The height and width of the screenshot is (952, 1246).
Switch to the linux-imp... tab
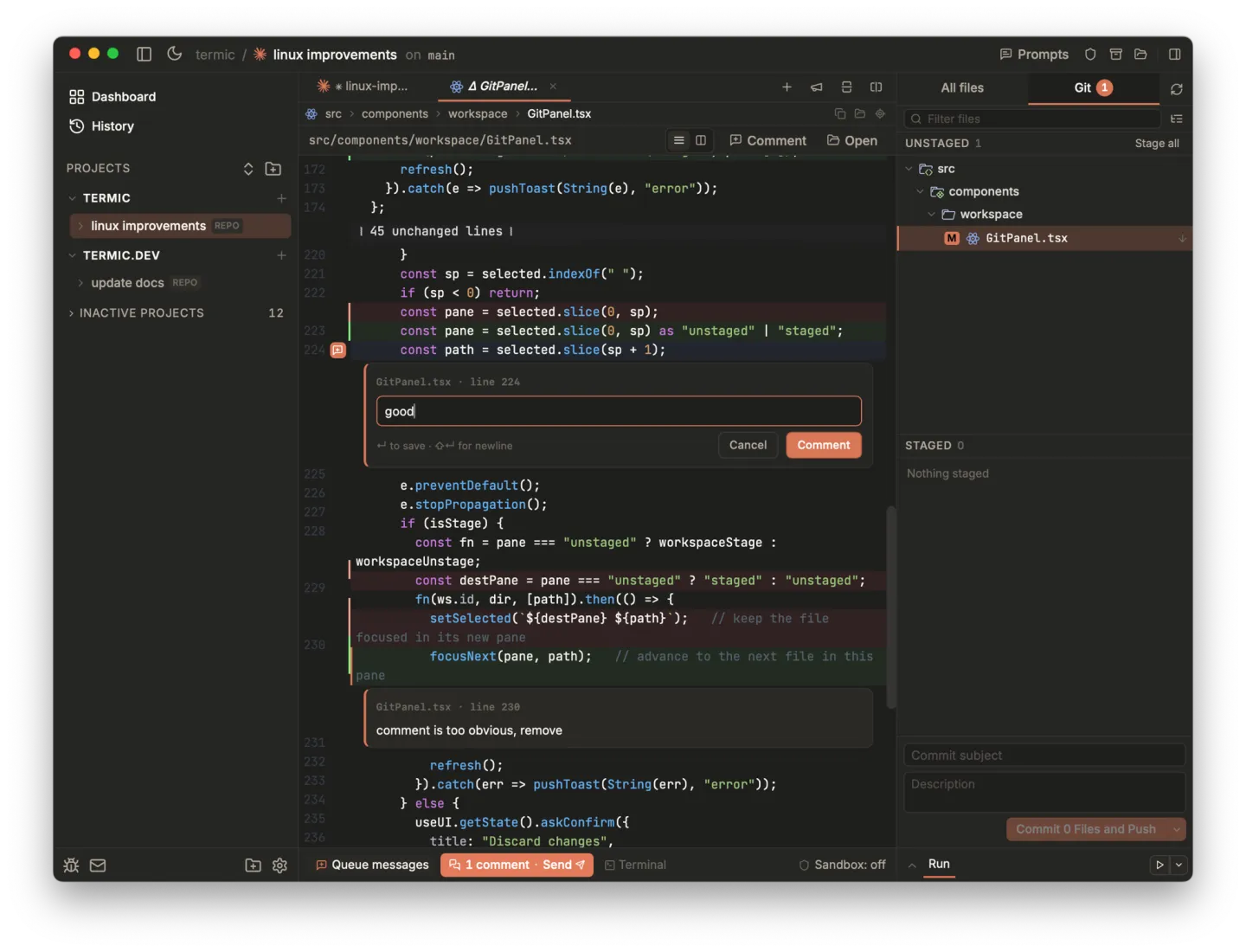363,87
